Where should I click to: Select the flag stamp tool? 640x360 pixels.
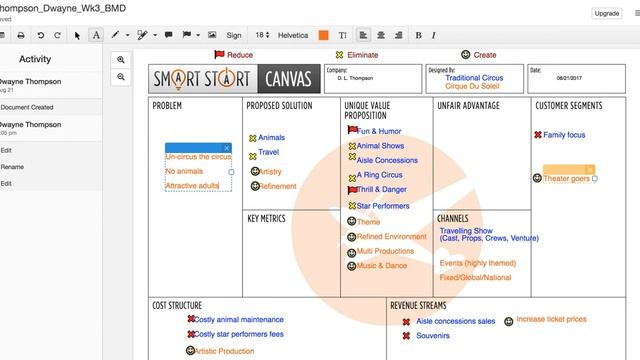187,35
